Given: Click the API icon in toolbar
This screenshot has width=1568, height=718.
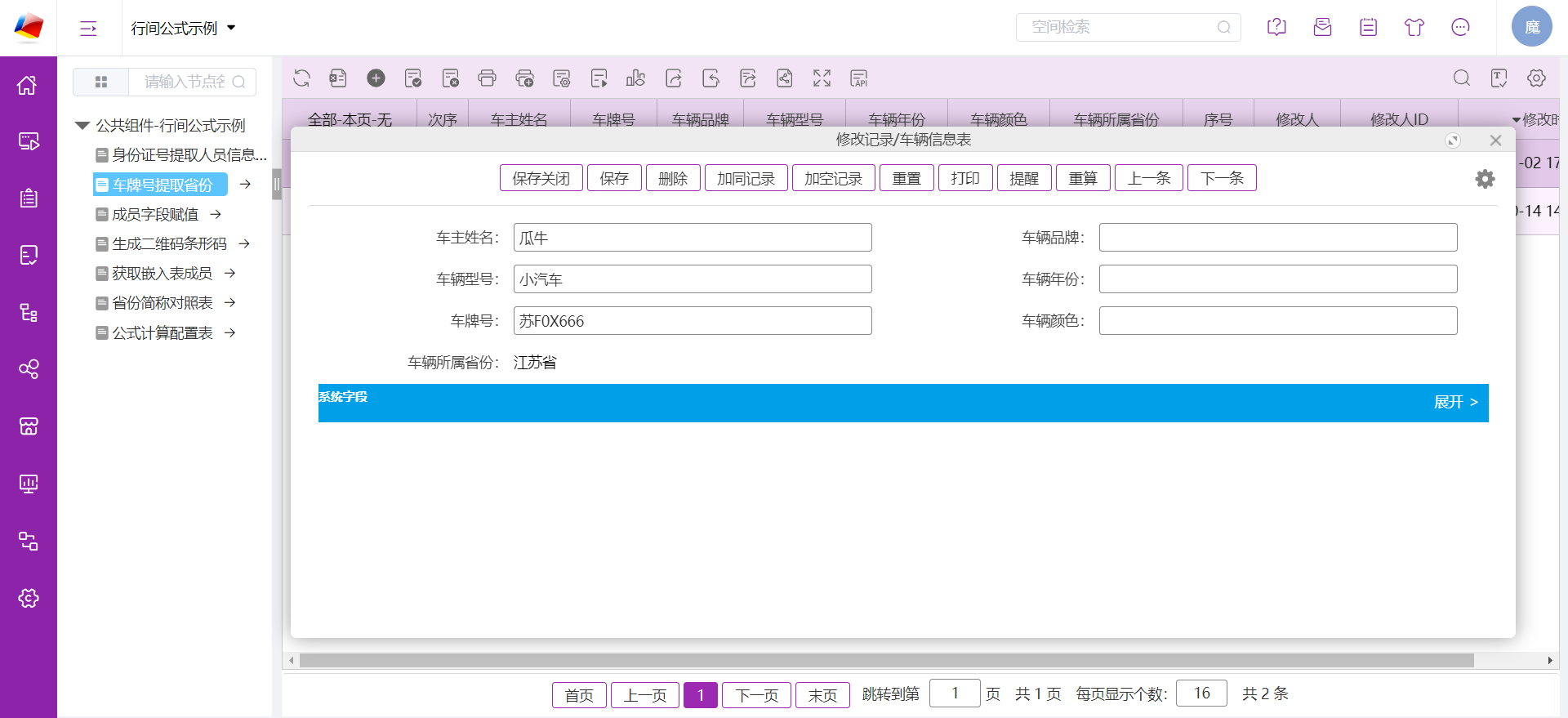Looking at the screenshot, I should pos(859,78).
